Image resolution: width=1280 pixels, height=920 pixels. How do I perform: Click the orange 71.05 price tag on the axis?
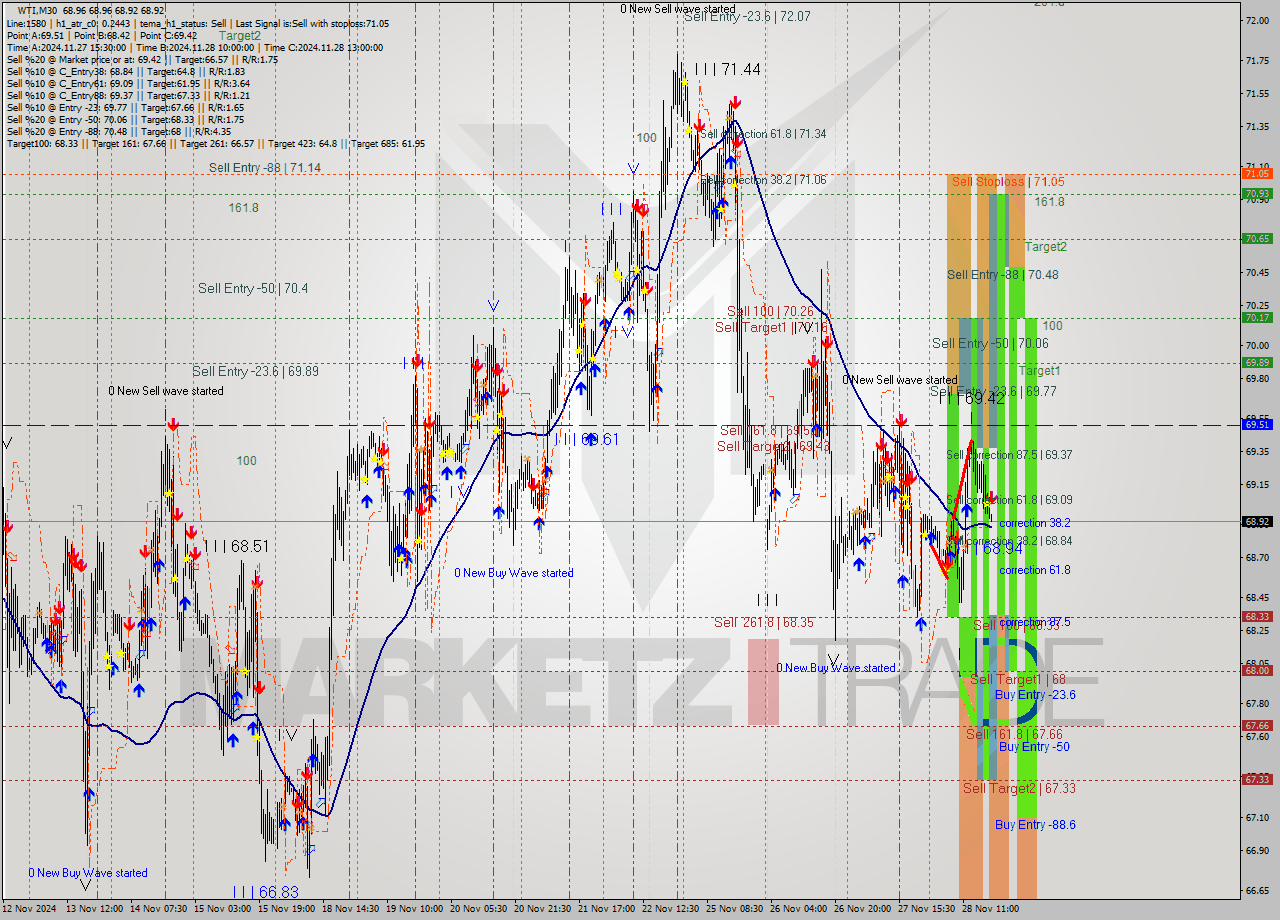pyautogui.click(x=1257, y=173)
